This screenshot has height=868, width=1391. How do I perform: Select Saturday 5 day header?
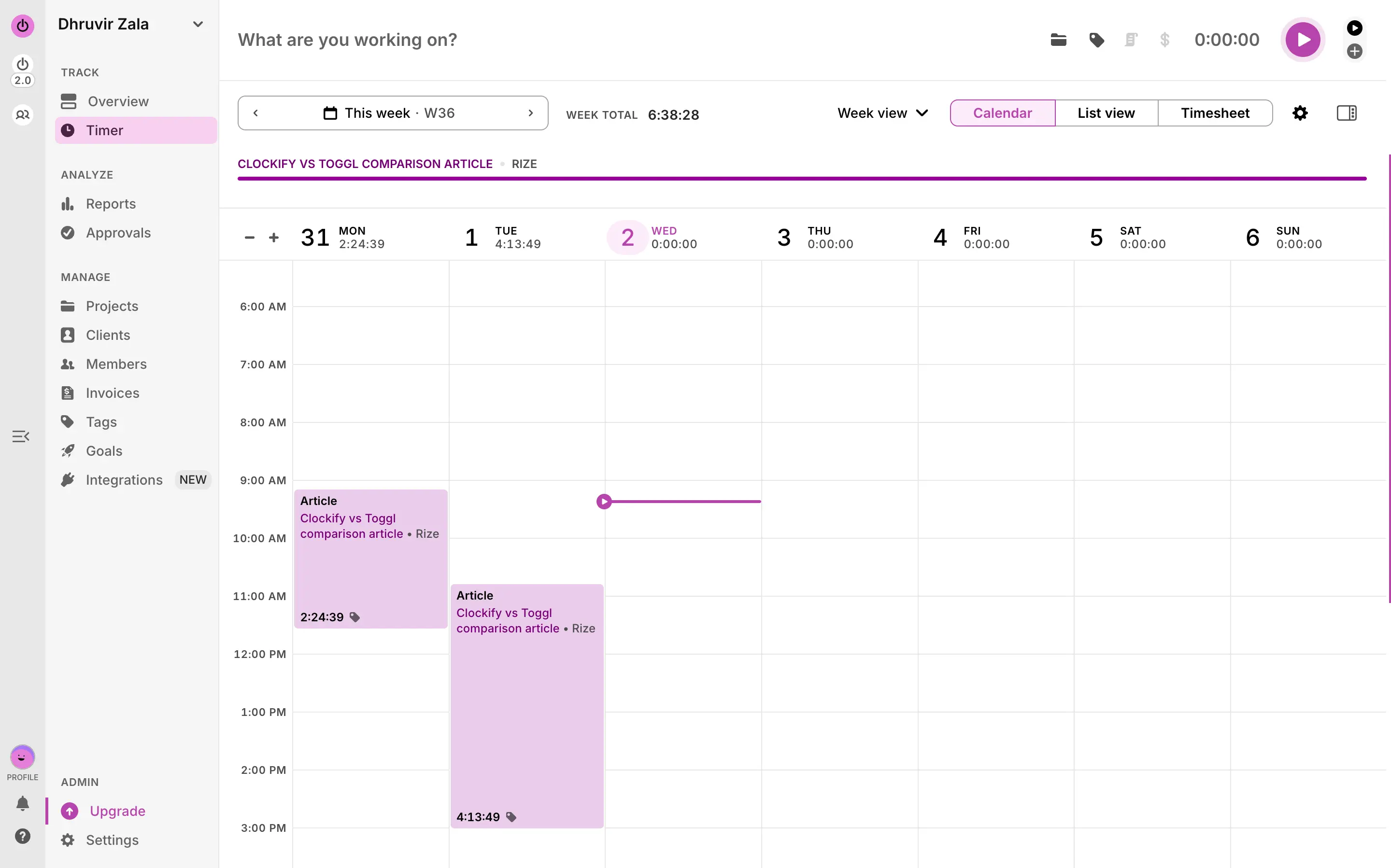click(1127, 237)
